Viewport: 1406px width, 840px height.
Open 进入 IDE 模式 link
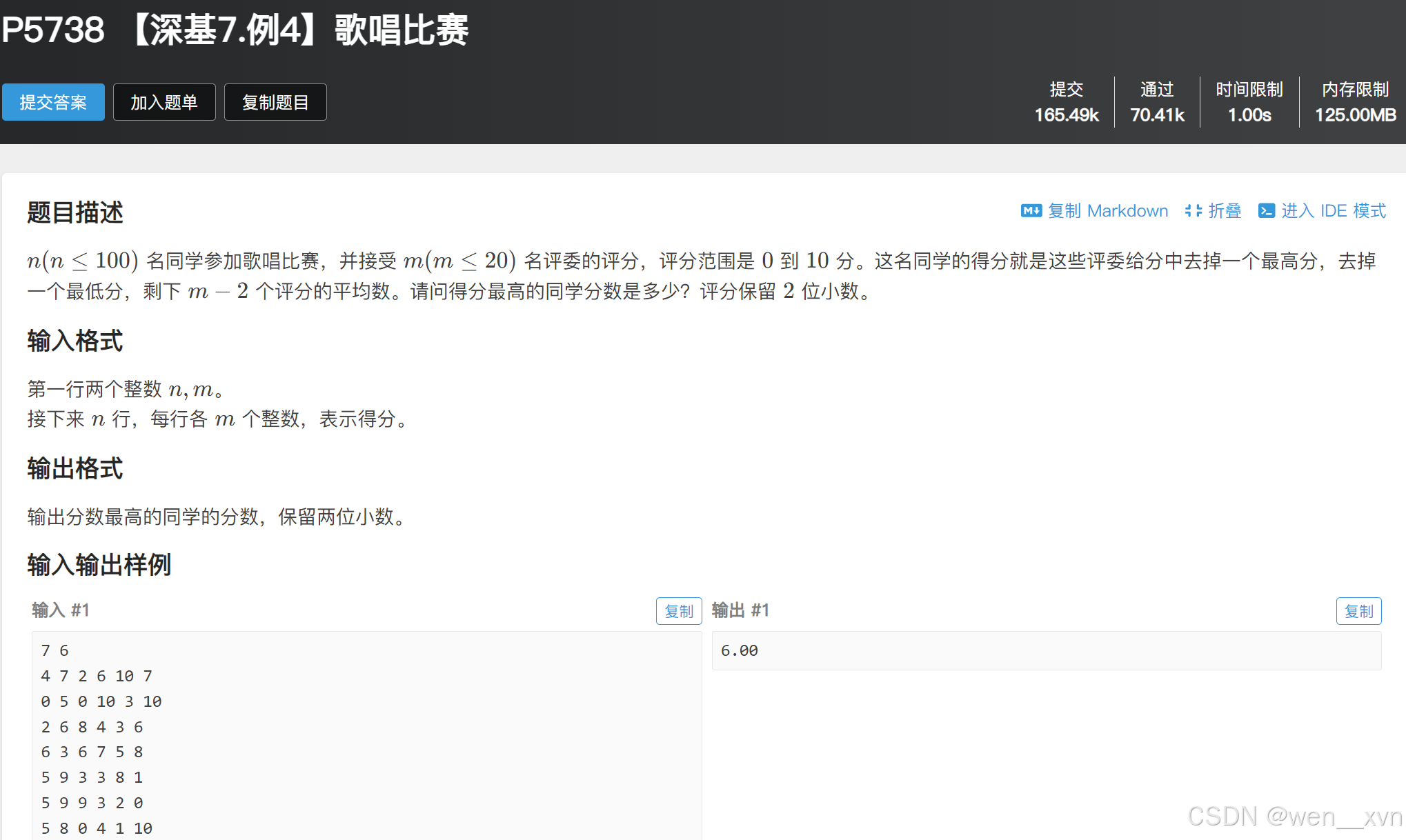(1333, 211)
